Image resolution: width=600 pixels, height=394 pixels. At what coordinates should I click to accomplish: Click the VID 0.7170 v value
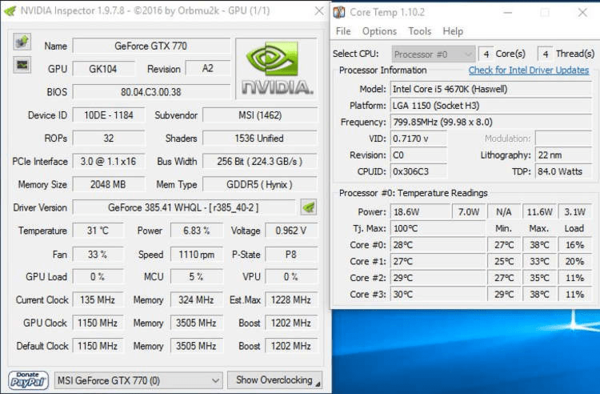click(x=418, y=138)
